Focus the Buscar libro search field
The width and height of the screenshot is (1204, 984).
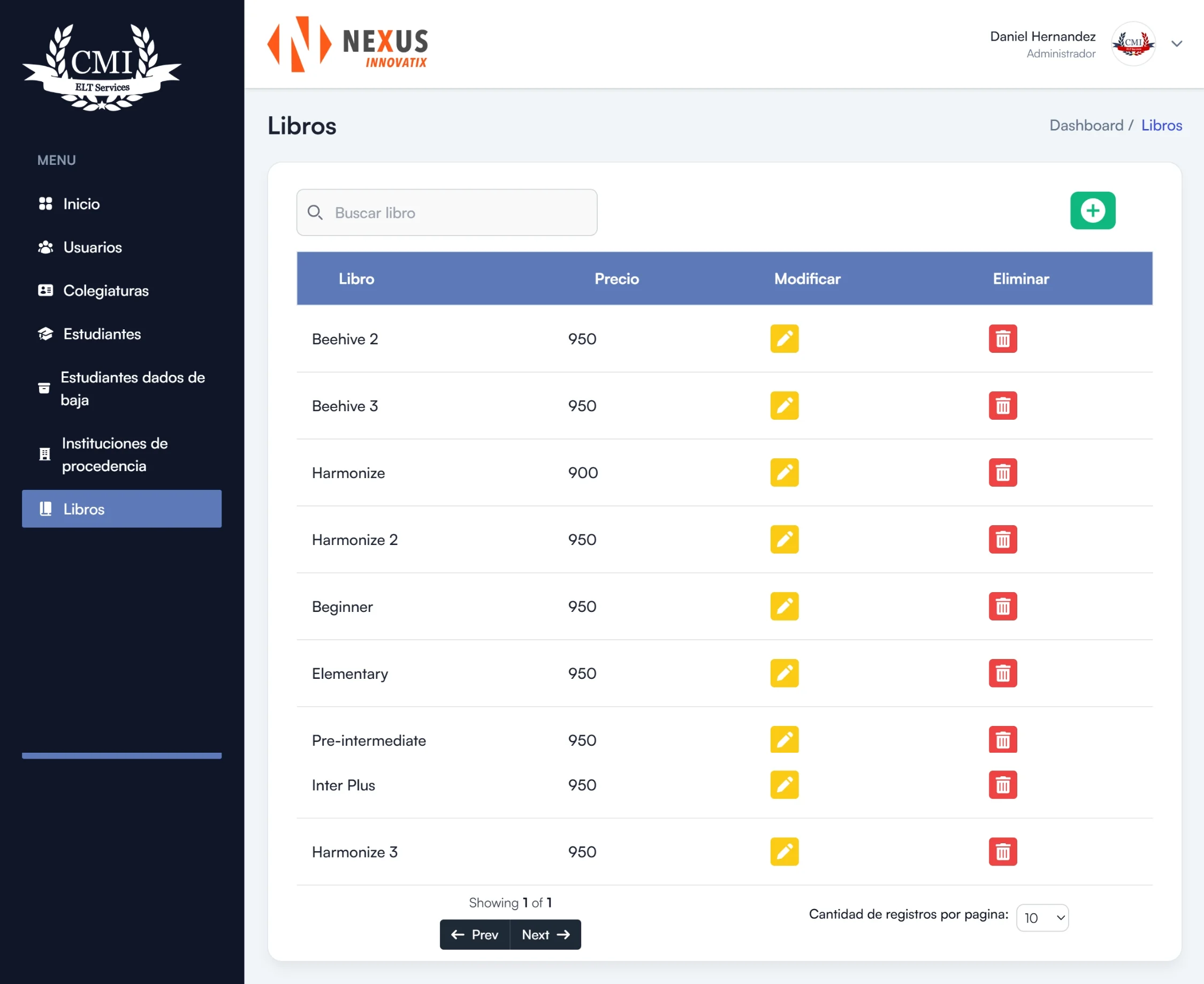point(446,213)
